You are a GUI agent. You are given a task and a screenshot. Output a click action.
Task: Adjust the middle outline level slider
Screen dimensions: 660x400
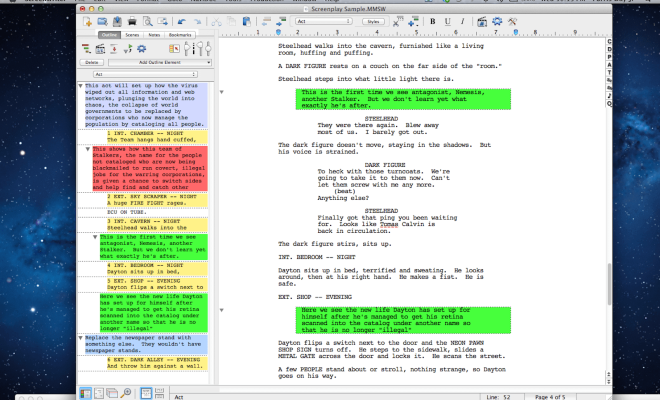199,49
